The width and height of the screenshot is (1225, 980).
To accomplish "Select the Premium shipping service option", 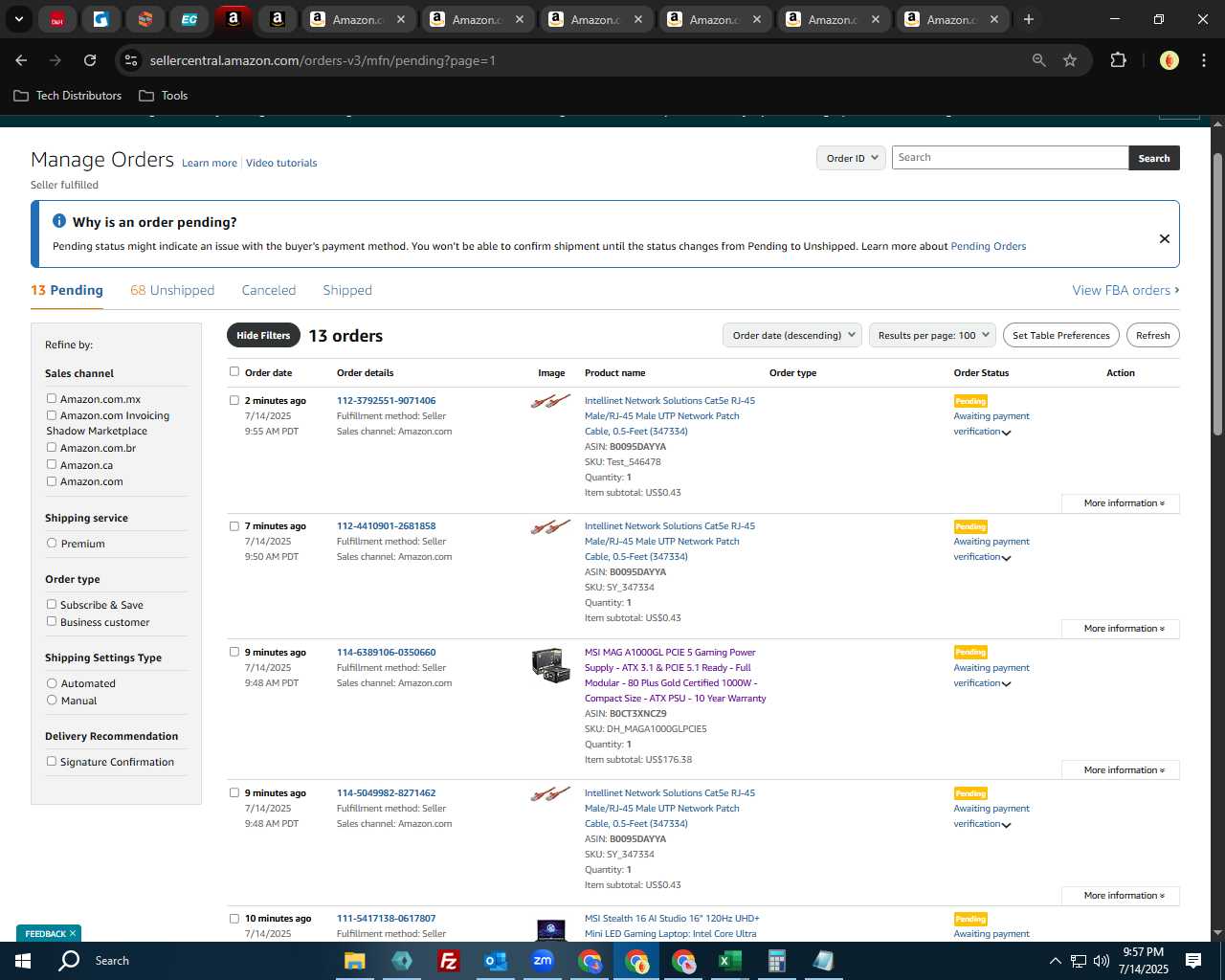I will pos(52,543).
